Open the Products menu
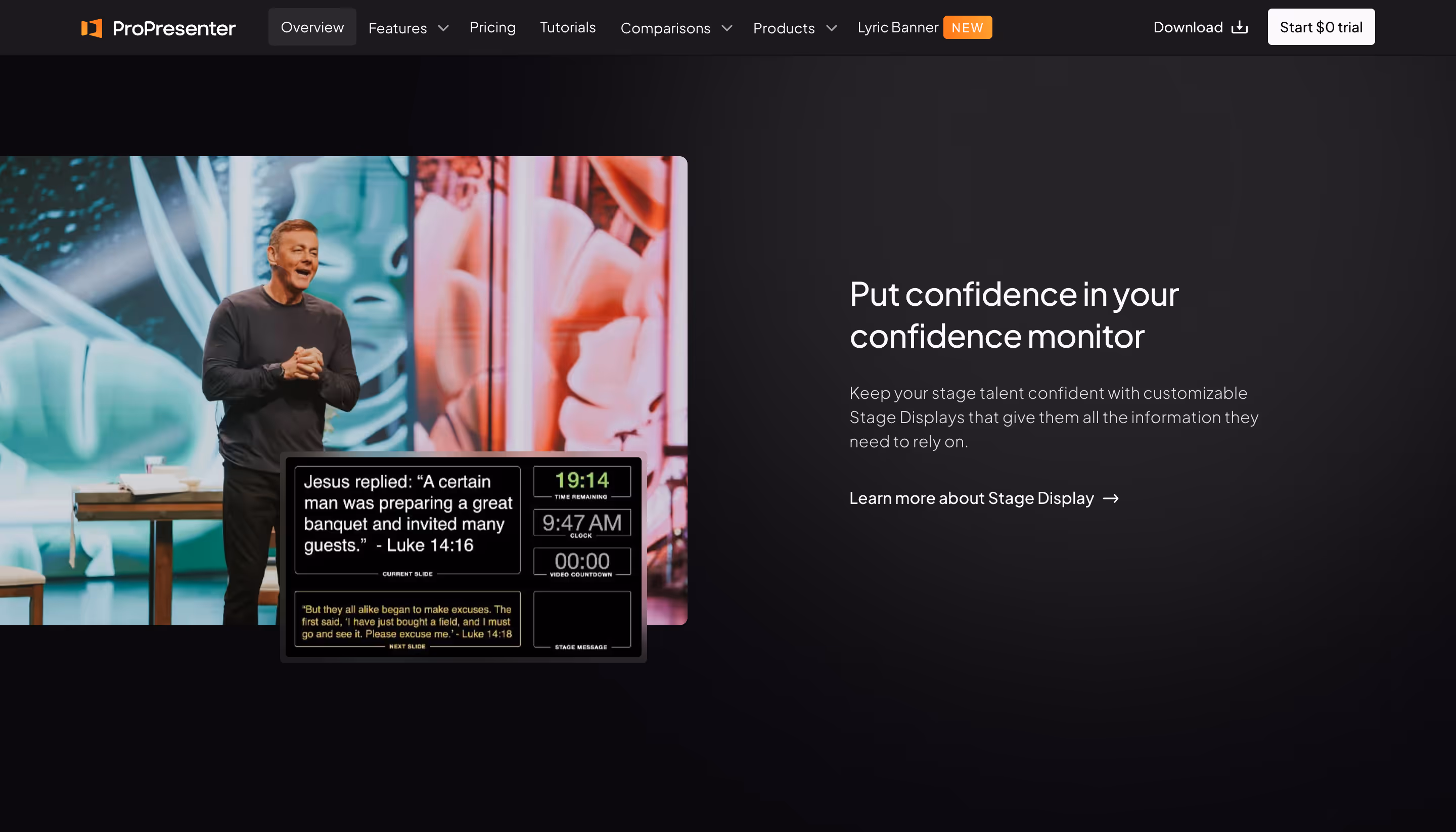Screen dimensions: 1456x832 click(x=784, y=28)
